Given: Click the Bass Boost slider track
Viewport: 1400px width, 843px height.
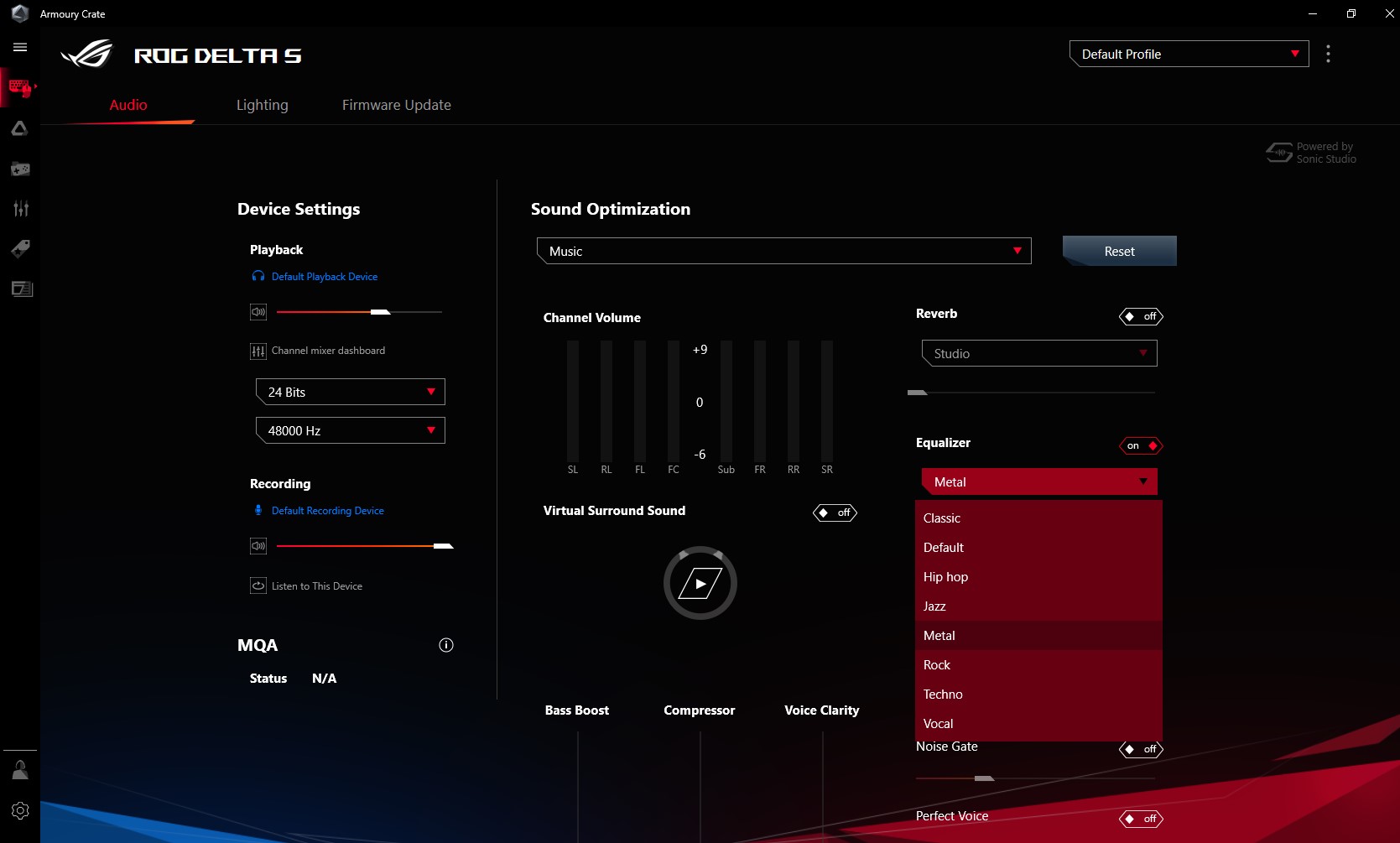Looking at the screenshot, I should tap(578, 786).
